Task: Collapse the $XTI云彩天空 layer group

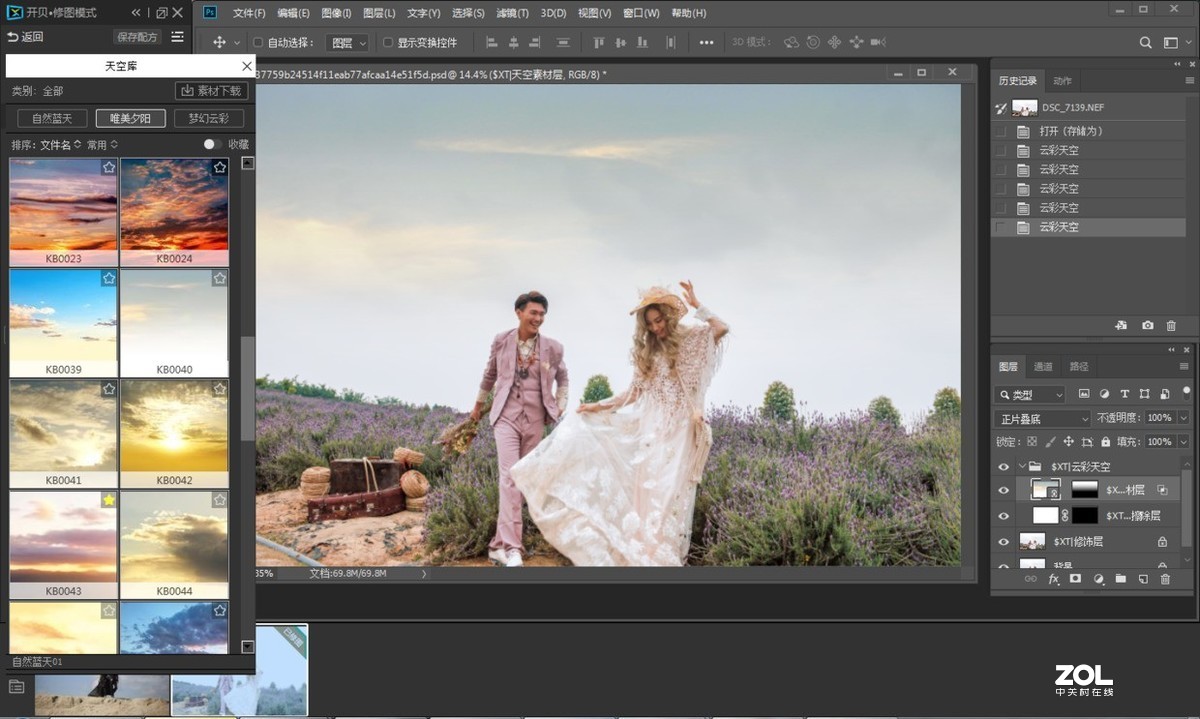Action: pos(1022,466)
